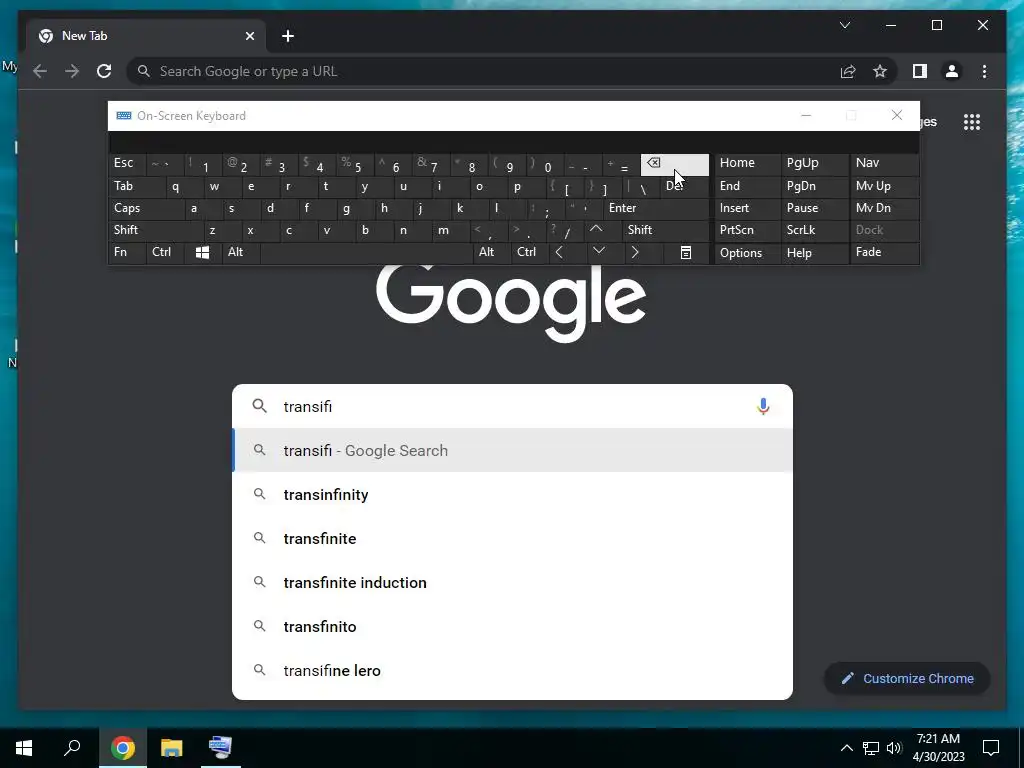Toggle Insert key on On-Screen Keyboard
The image size is (1024, 768).
coord(746,208)
